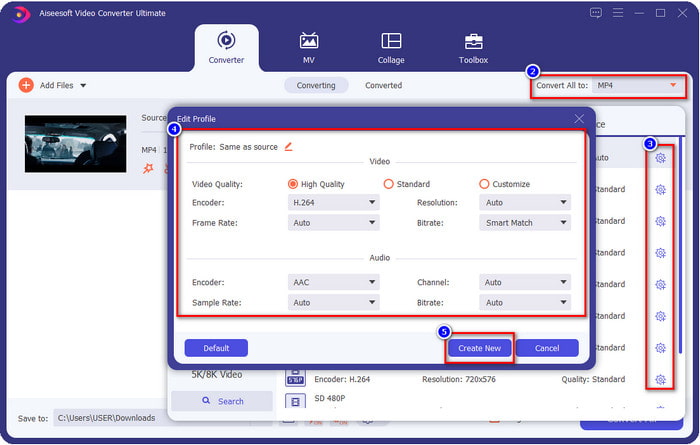This screenshot has height=445, width=700.
Task: Open the video Encoder H.264 dropdown
Action: (x=333, y=203)
